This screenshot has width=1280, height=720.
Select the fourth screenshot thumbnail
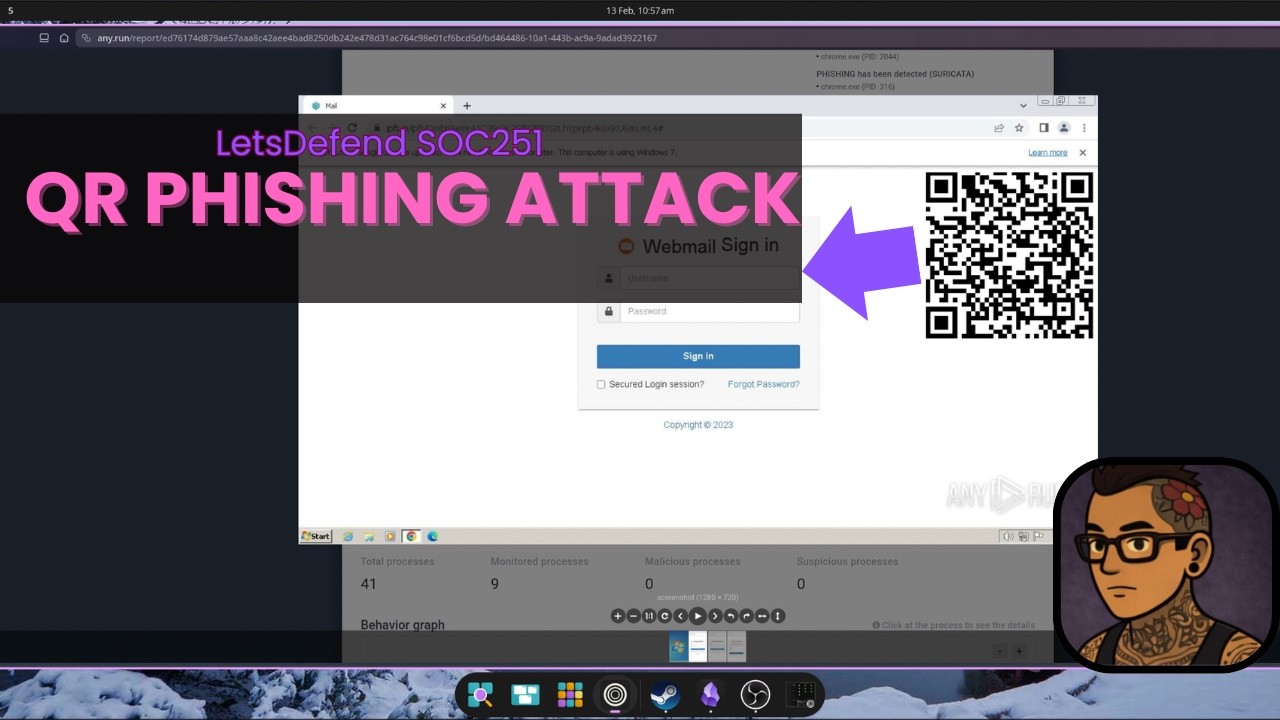pos(737,647)
